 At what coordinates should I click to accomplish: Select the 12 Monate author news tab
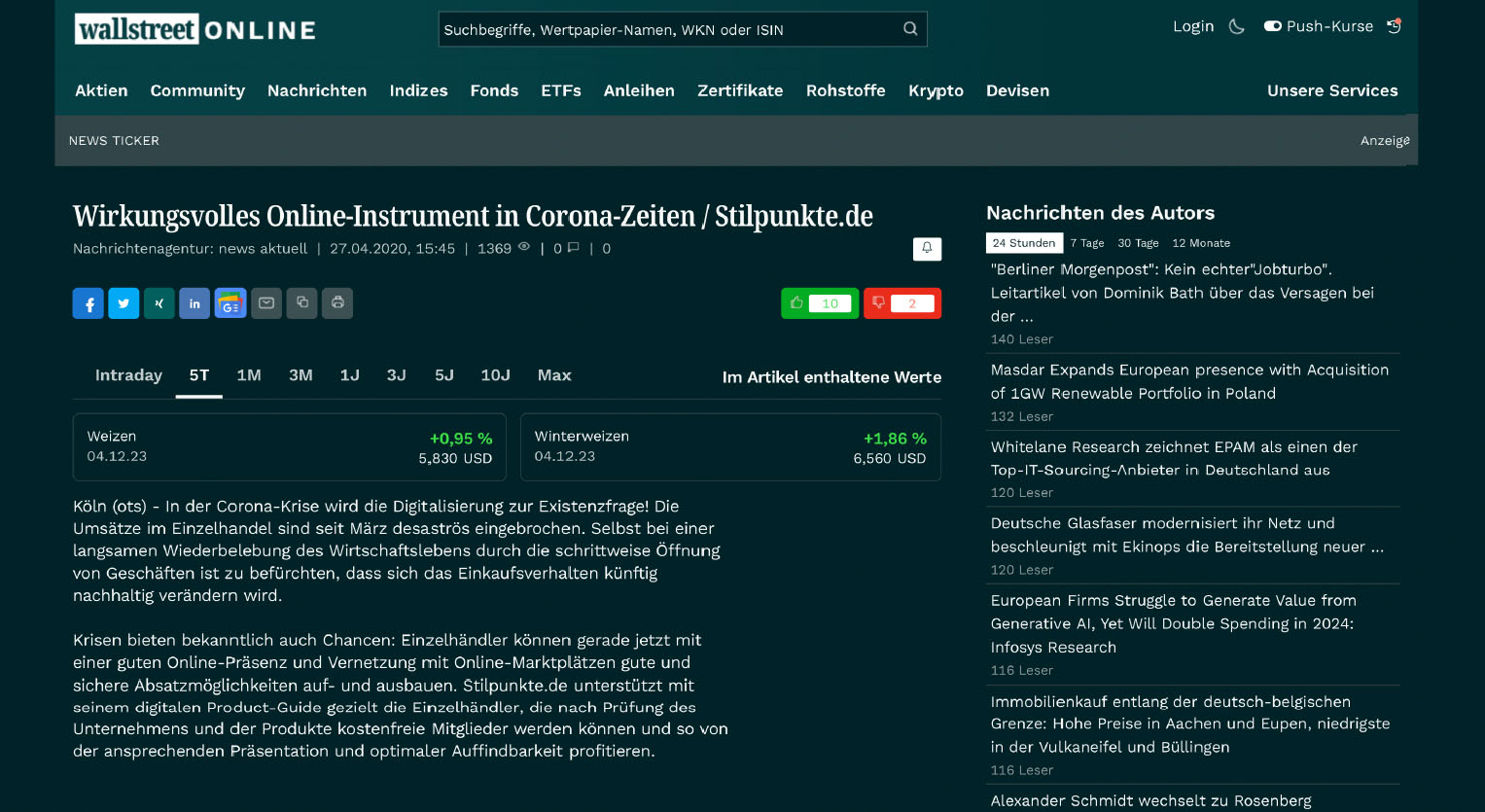(1201, 243)
